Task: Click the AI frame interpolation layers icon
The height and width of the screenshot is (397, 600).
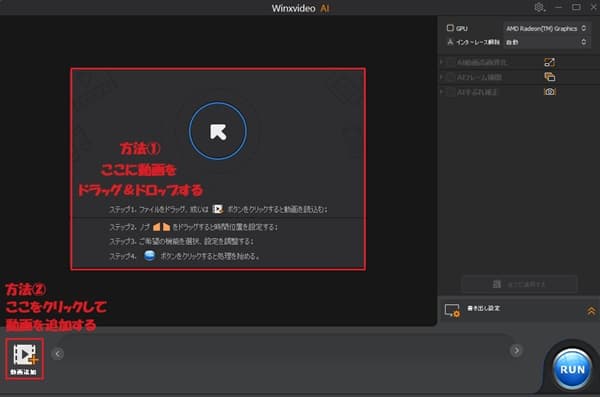Action: pos(549,77)
